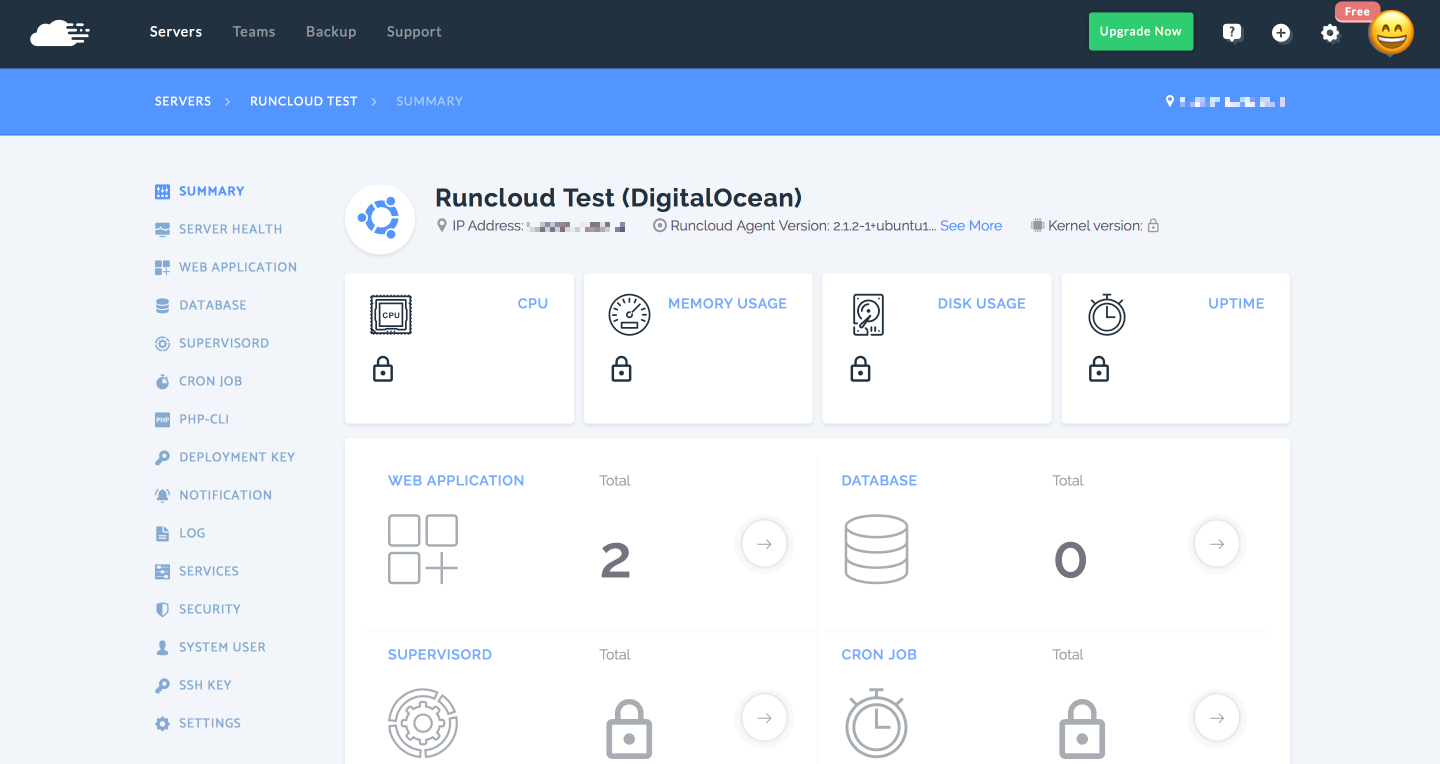1440x764 pixels.
Task: Click the Database total count 0
Action: [1070, 560]
